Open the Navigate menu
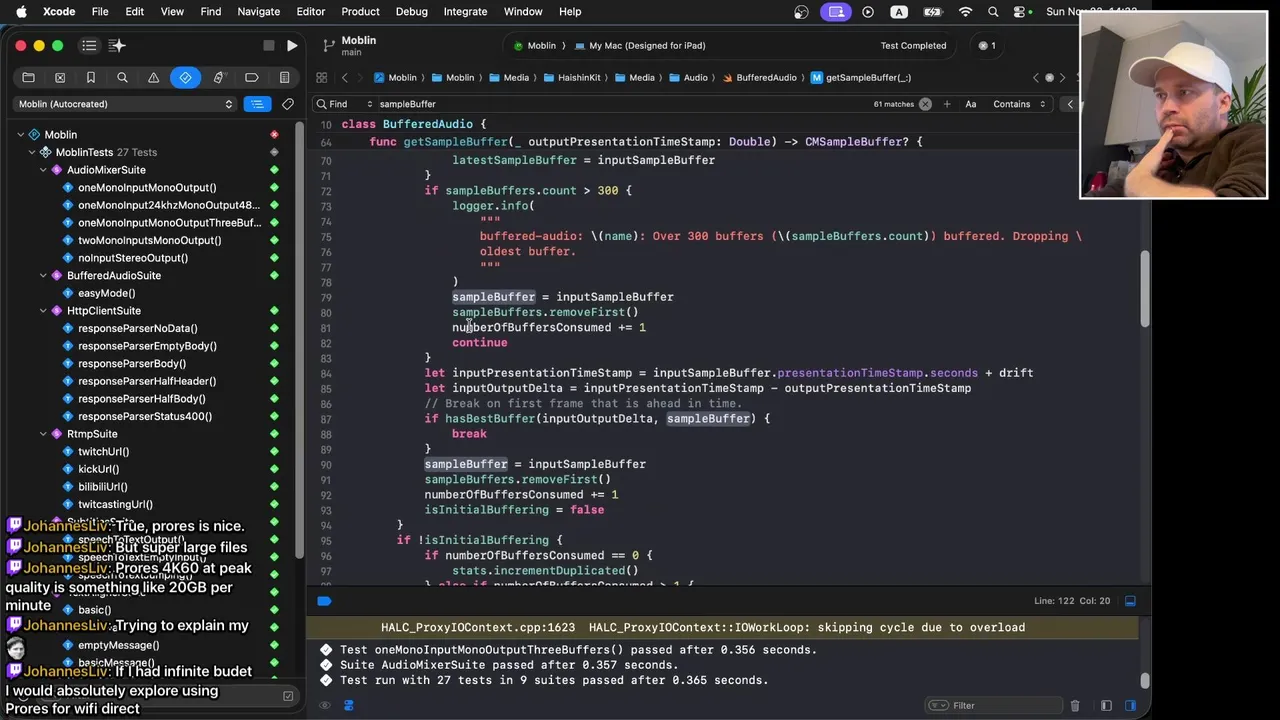 [x=258, y=12]
